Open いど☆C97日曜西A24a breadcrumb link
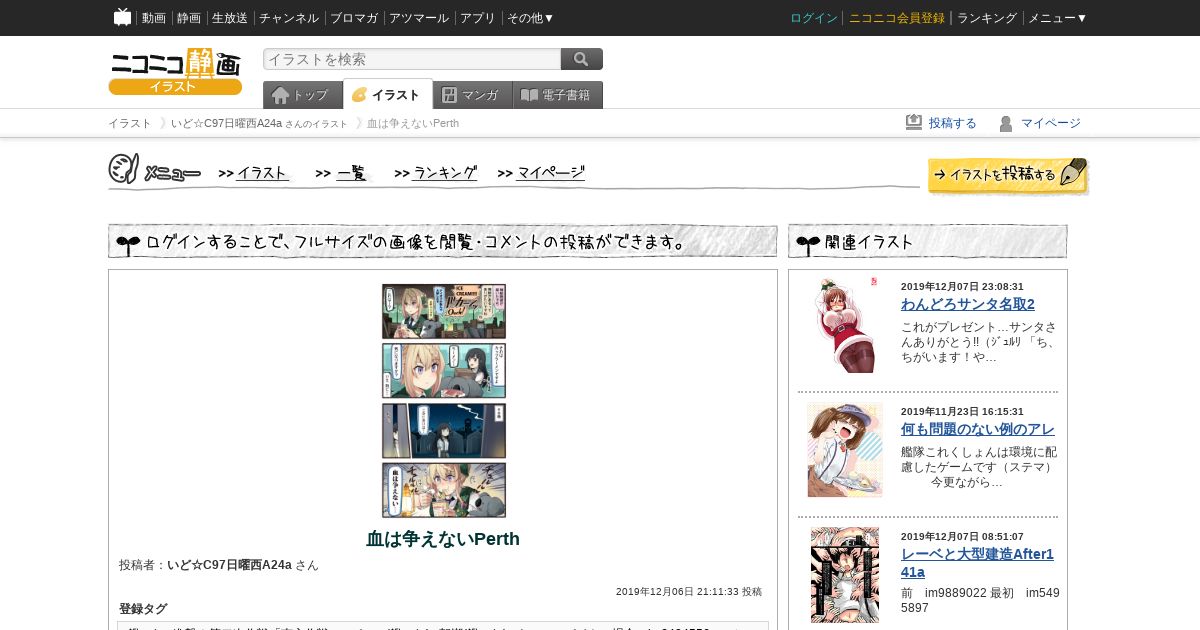The width and height of the screenshot is (1200, 630). (x=226, y=123)
